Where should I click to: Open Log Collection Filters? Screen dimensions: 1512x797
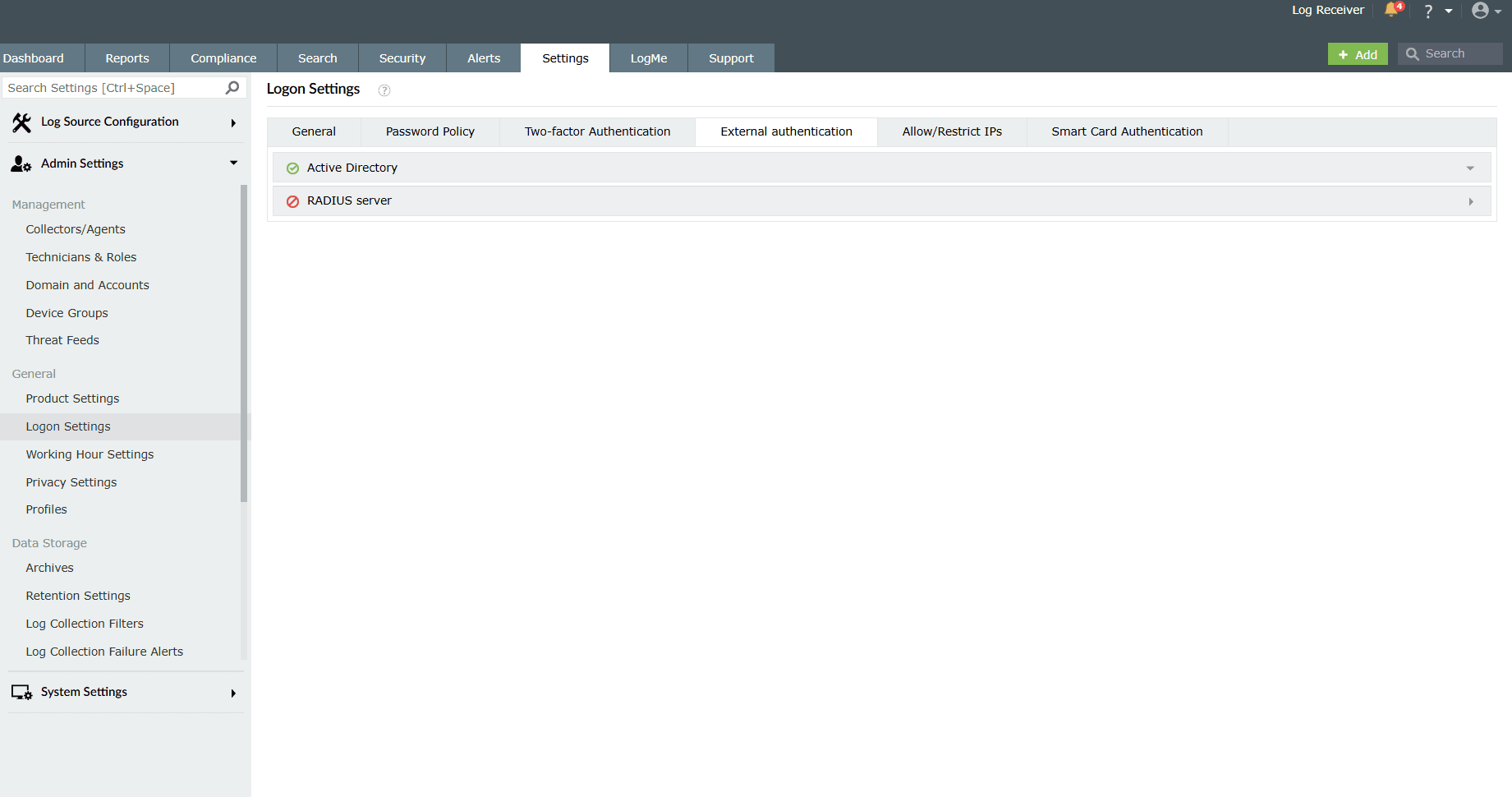[85, 624]
